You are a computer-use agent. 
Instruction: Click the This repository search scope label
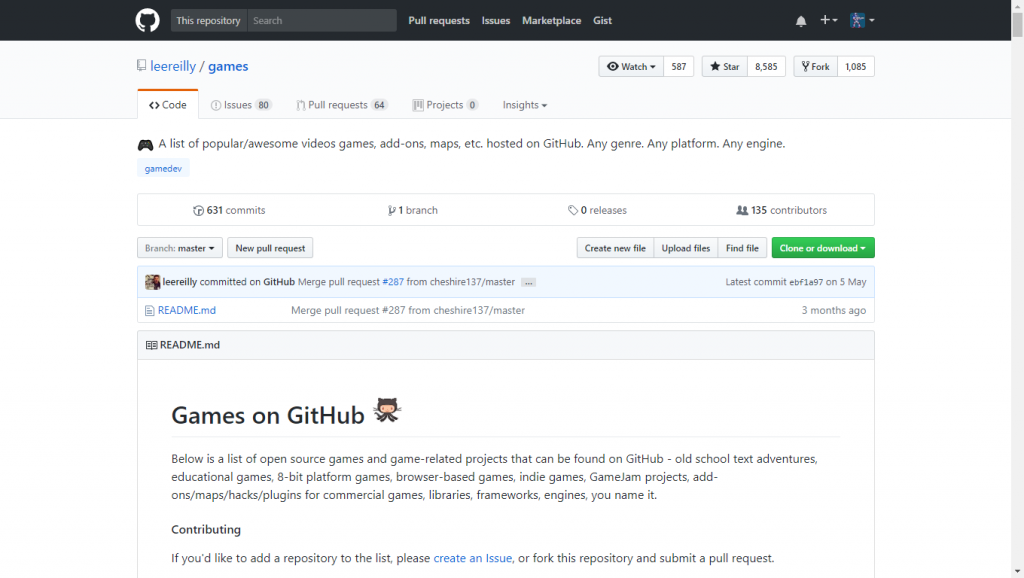208,21
